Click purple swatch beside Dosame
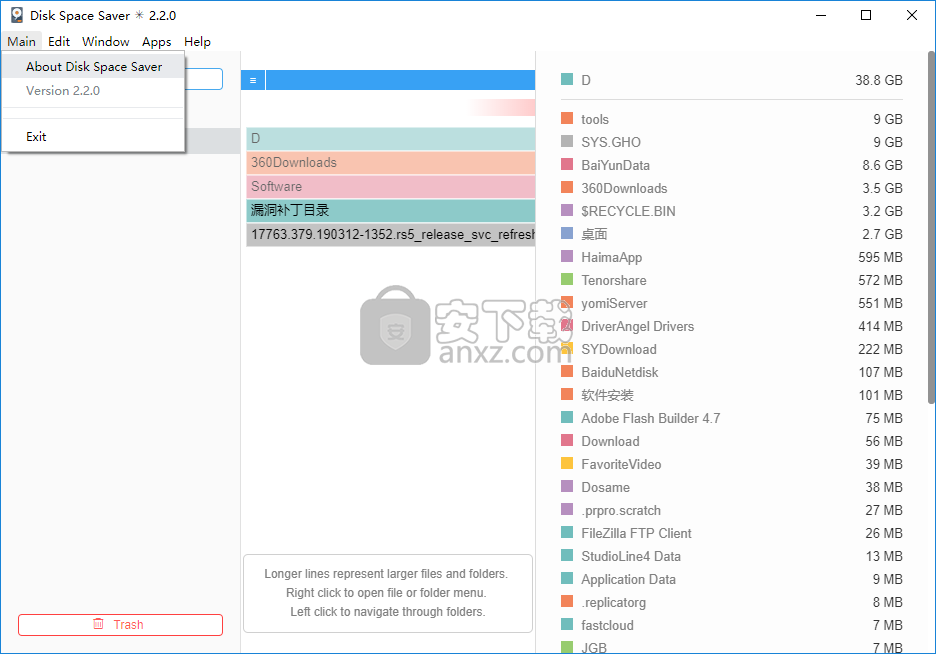Image resolution: width=936 pixels, height=654 pixels. (567, 486)
